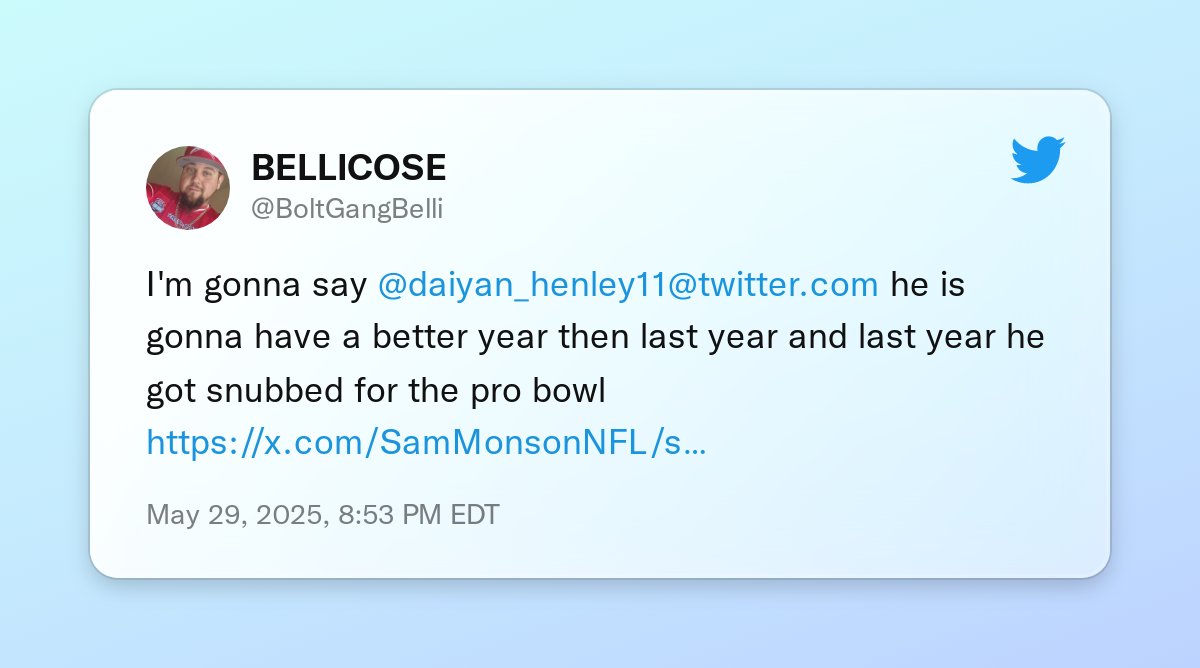Click the "I'm gonna say" text
Viewport: 1200px width, 668px height.
pyautogui.click(x=258, y=286)
